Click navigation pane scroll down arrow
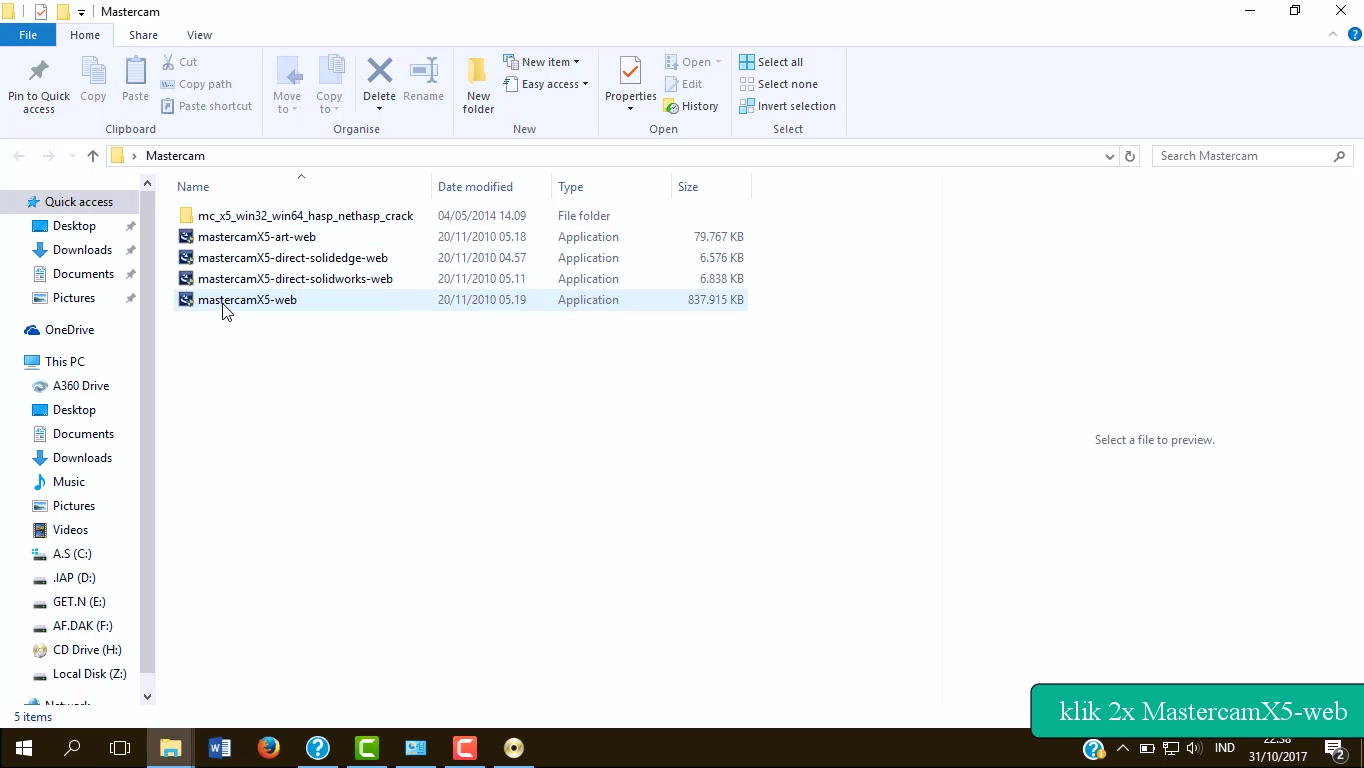This screenshot has width=1364, height=768. coord(148,697)
